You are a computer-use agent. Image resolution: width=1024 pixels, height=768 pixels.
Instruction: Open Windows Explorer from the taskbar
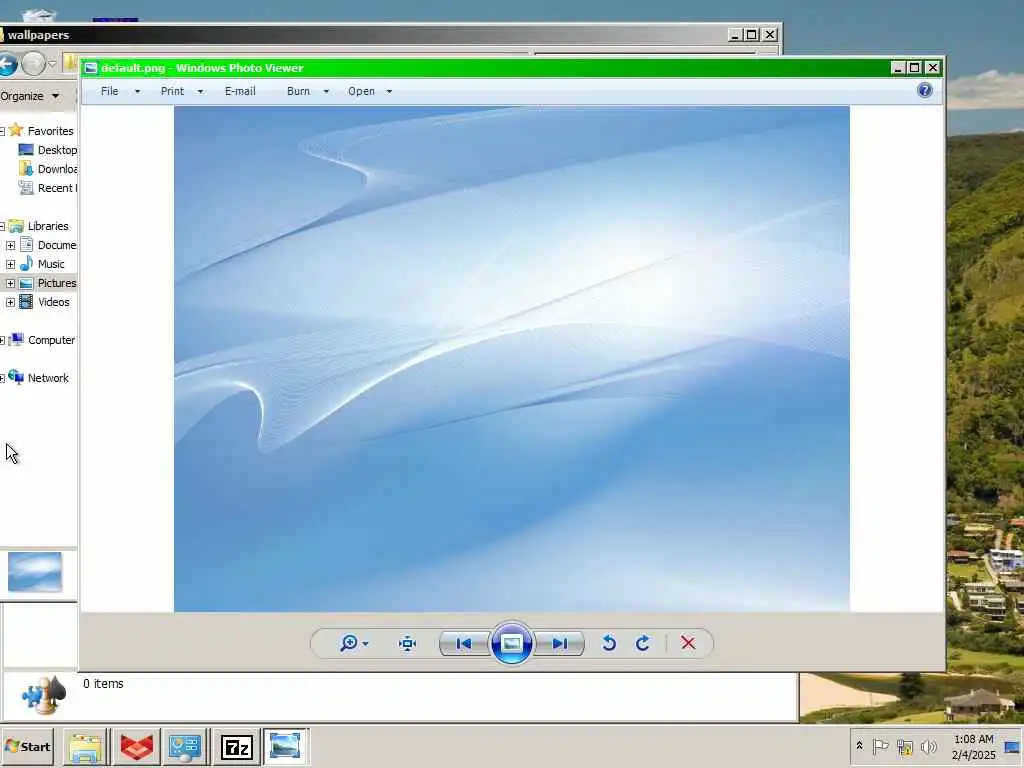click(x=85, y=746)
